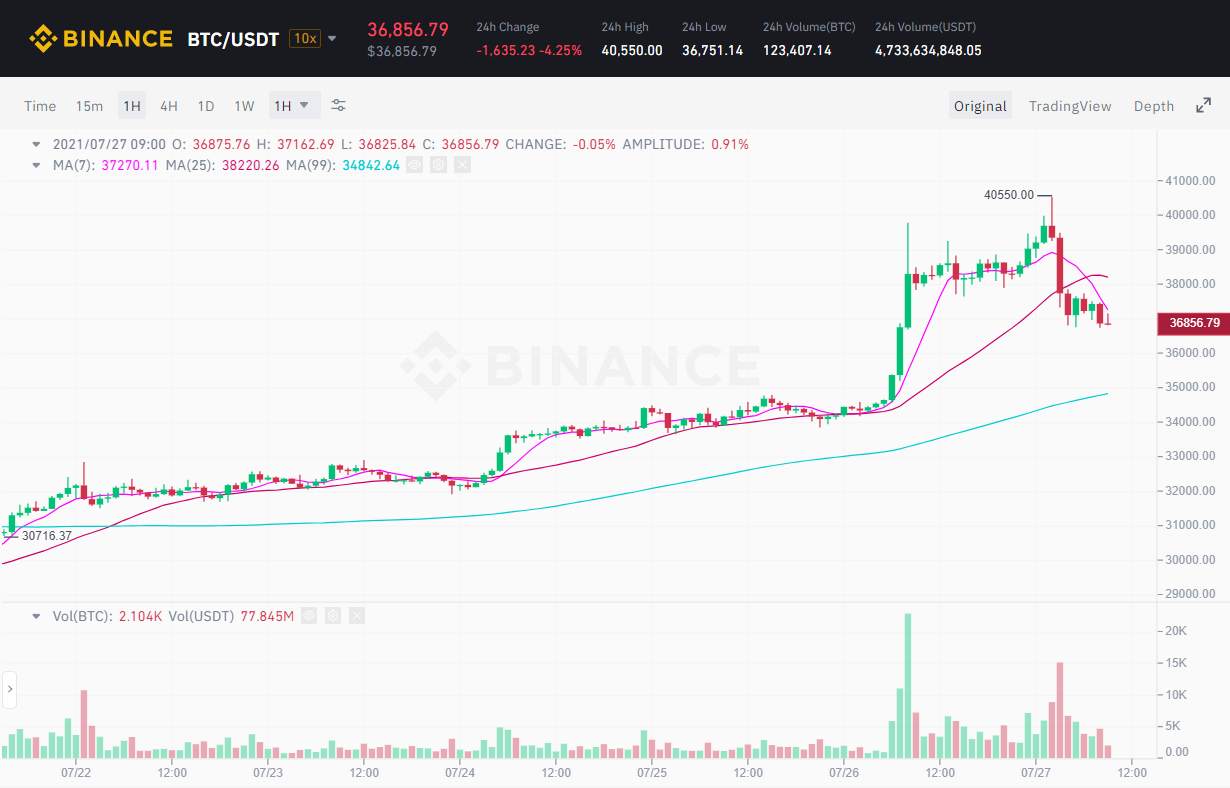Image resolution: width=1230 pixels, height=788 pixels.
Task: Click the MA(7) value 37270.11
Action: point(130,165)
